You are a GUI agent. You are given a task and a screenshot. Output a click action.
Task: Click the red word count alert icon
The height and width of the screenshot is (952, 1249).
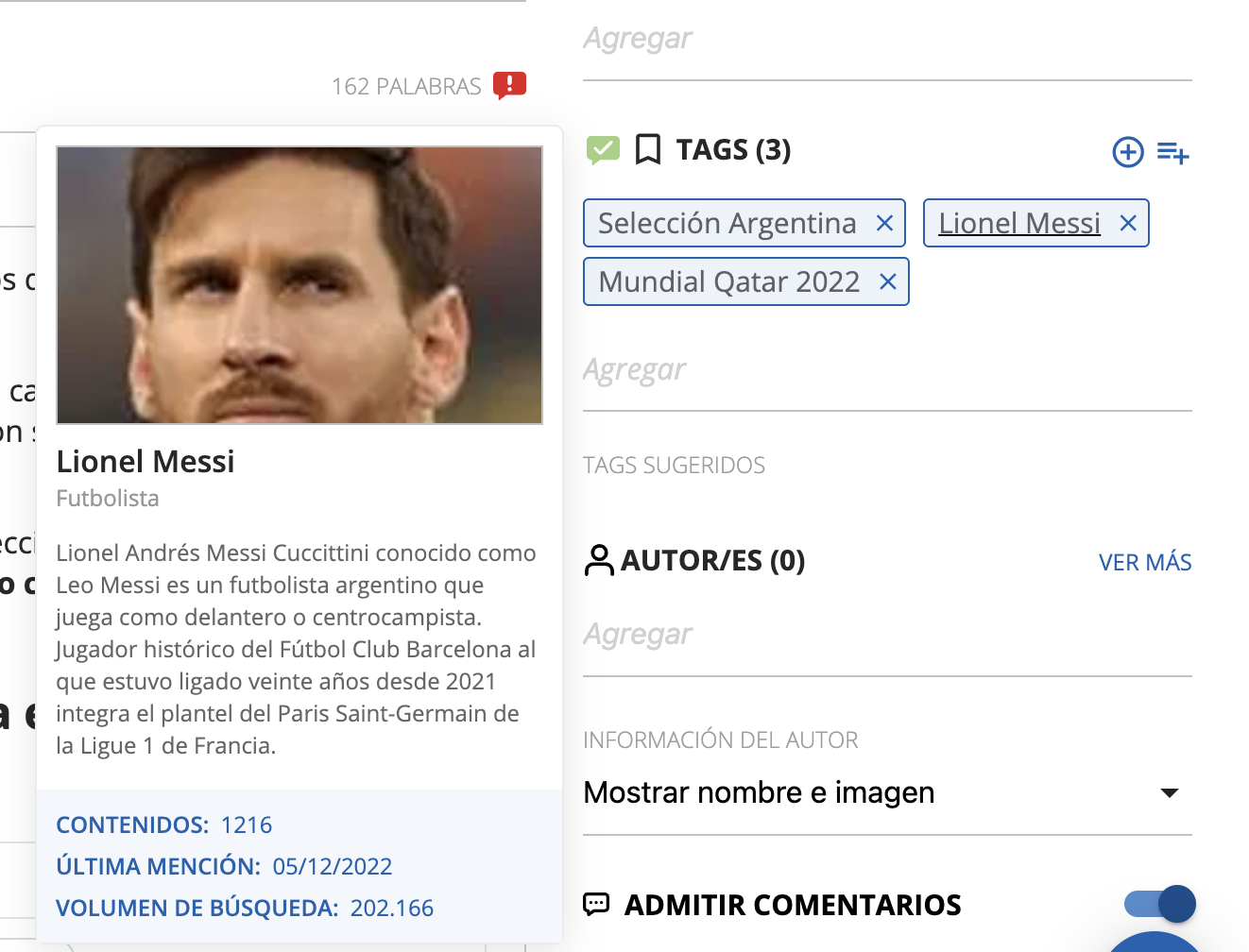click(509, 85)
